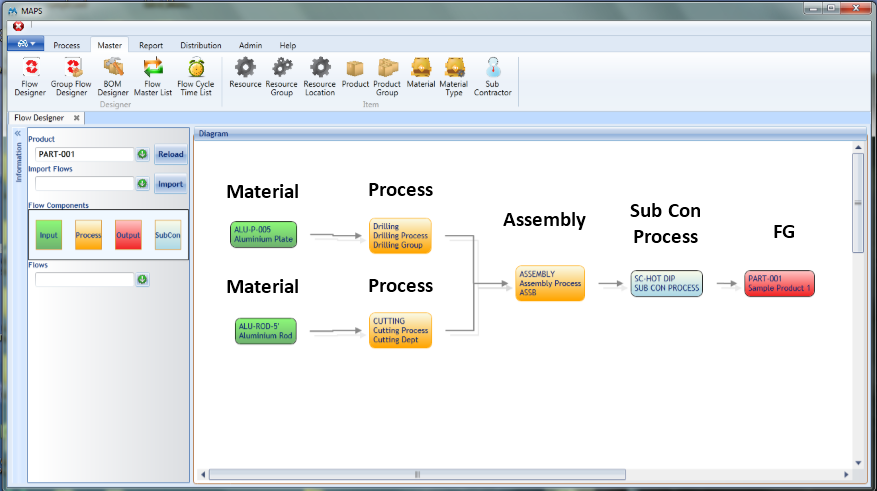This screenshot has height=491, width=877.
Task: Select the ALU-P-005 Aluminium Plate node
Action: 263,234
